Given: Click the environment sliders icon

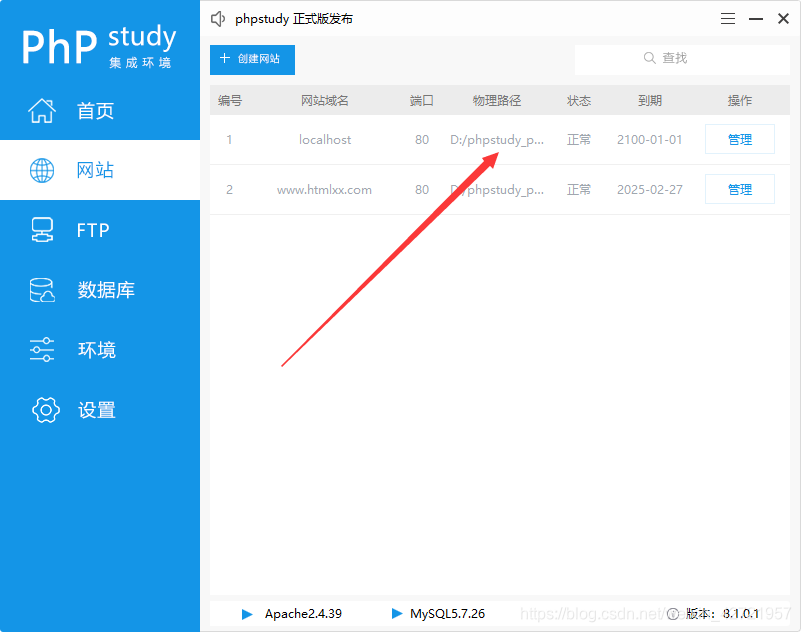Looking at the screenshot, I should coord(42,349).
